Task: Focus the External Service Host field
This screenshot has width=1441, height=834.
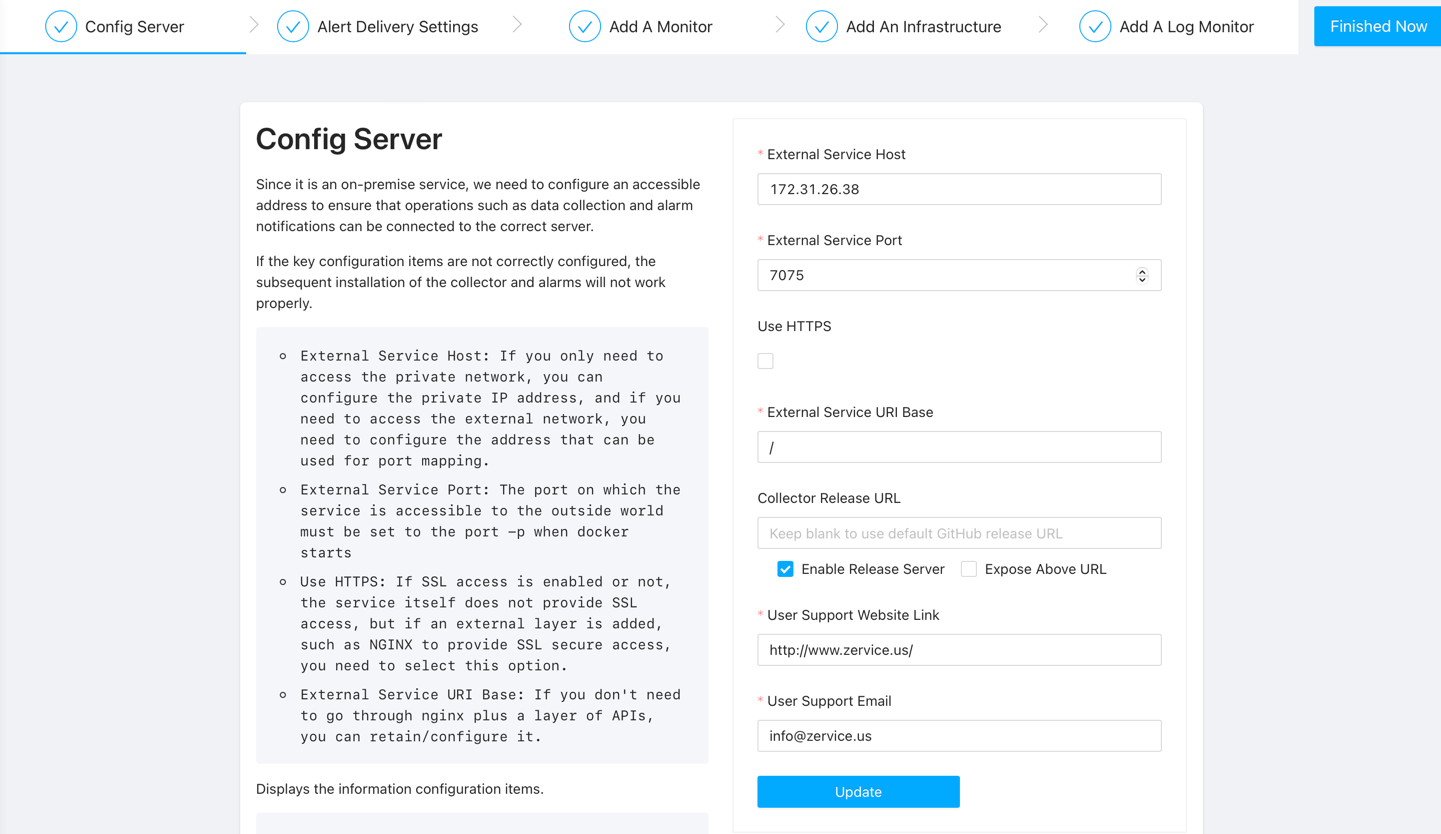Action: pos(958,189)
